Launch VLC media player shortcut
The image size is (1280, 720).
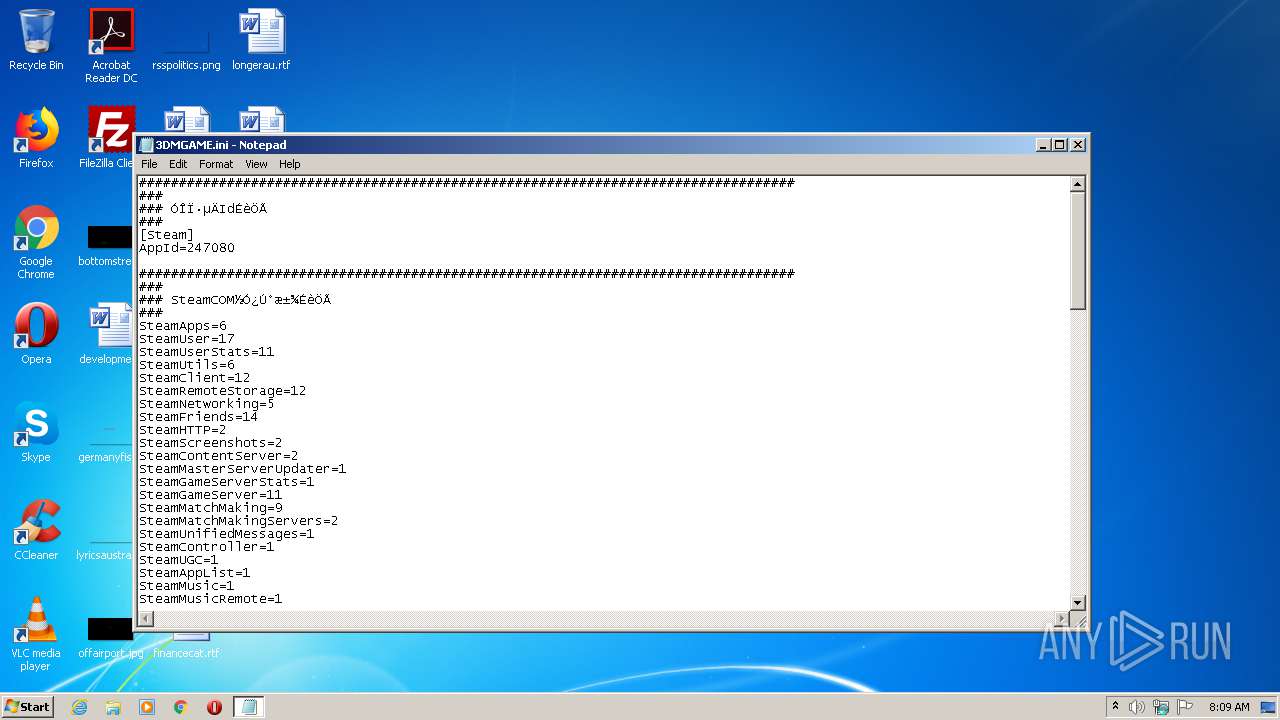click(36, 634)
